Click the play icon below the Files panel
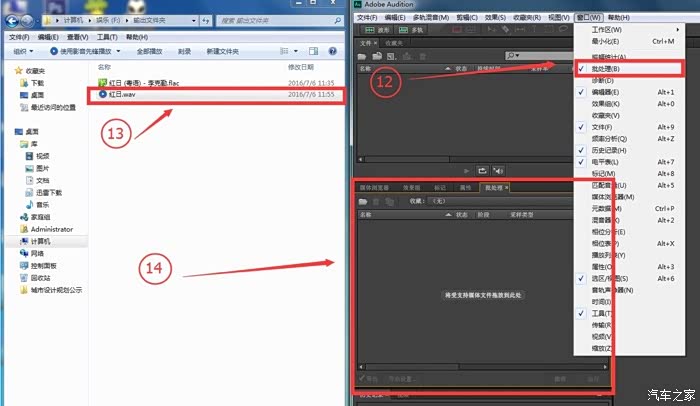700x406 pixels. click(467, 171)
